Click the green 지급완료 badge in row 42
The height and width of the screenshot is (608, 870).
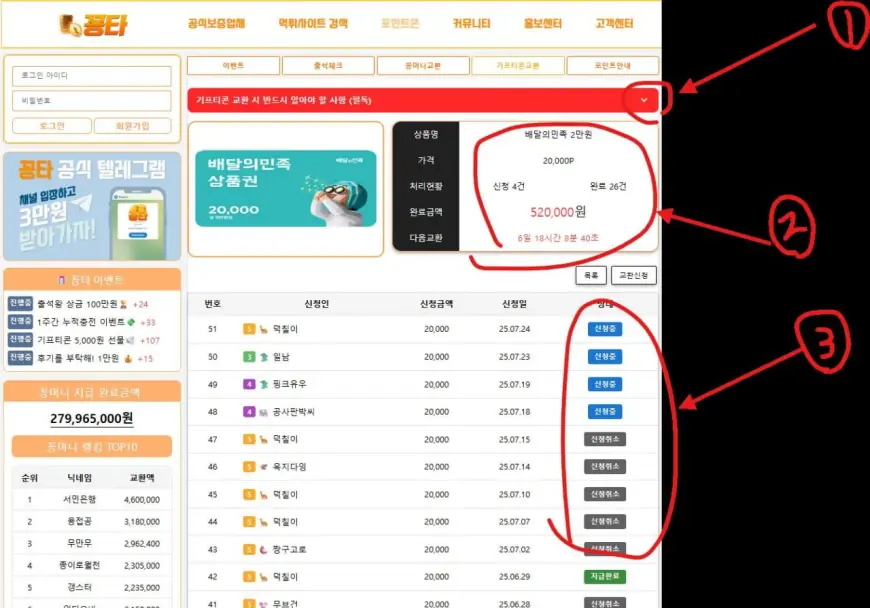[x=604, y=576]
